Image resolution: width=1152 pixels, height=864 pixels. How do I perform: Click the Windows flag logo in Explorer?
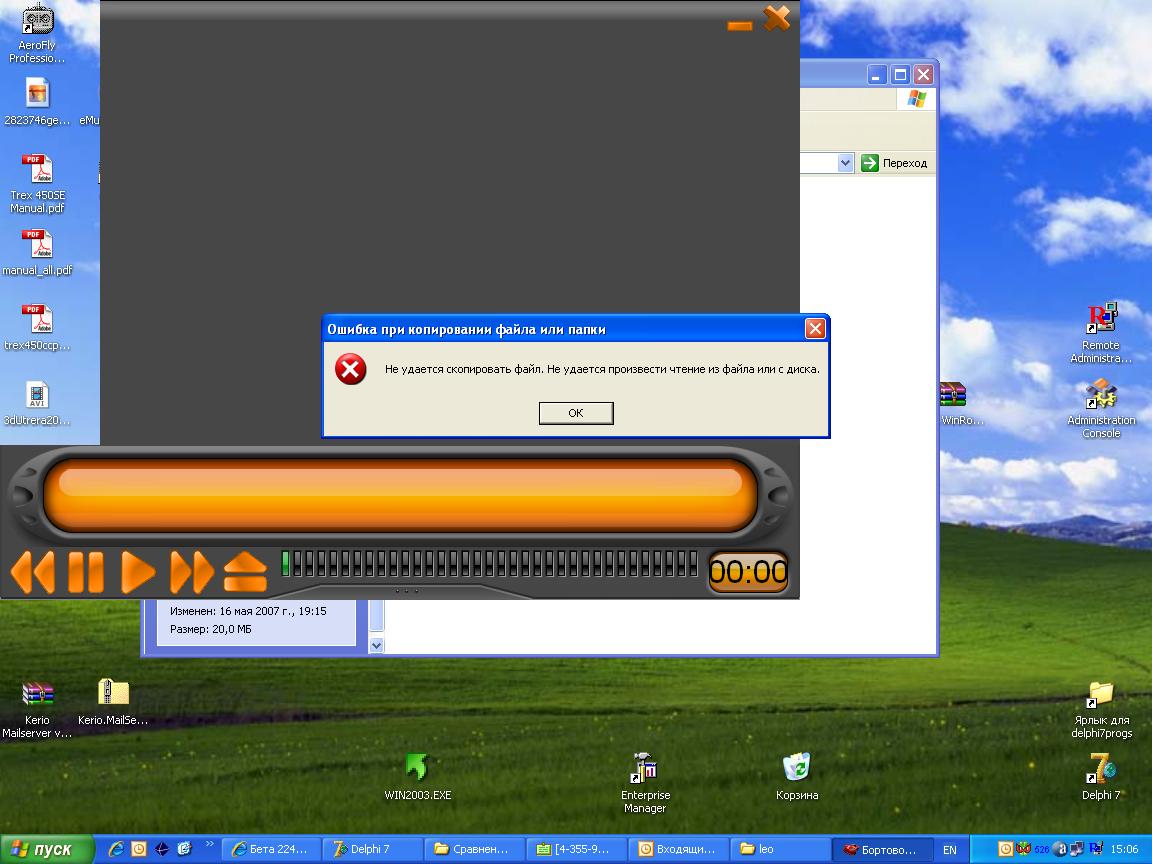coord(916,98)
